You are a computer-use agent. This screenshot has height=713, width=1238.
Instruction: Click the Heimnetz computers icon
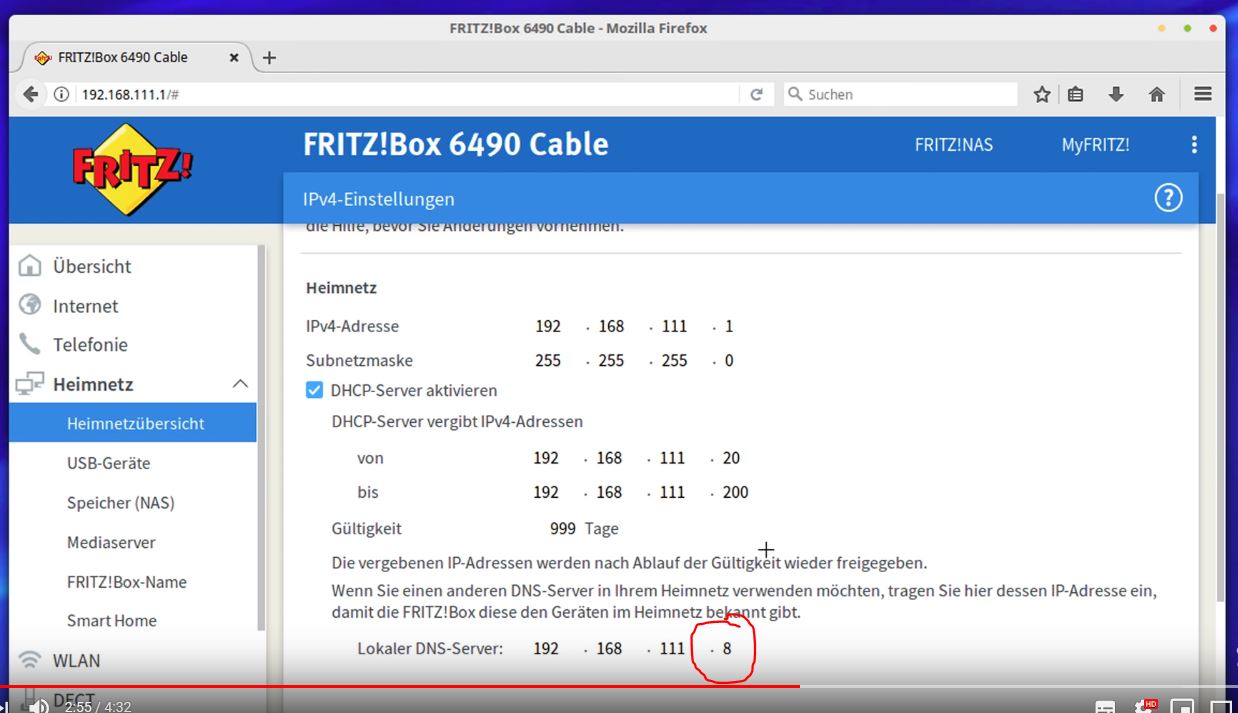(30, 383)
